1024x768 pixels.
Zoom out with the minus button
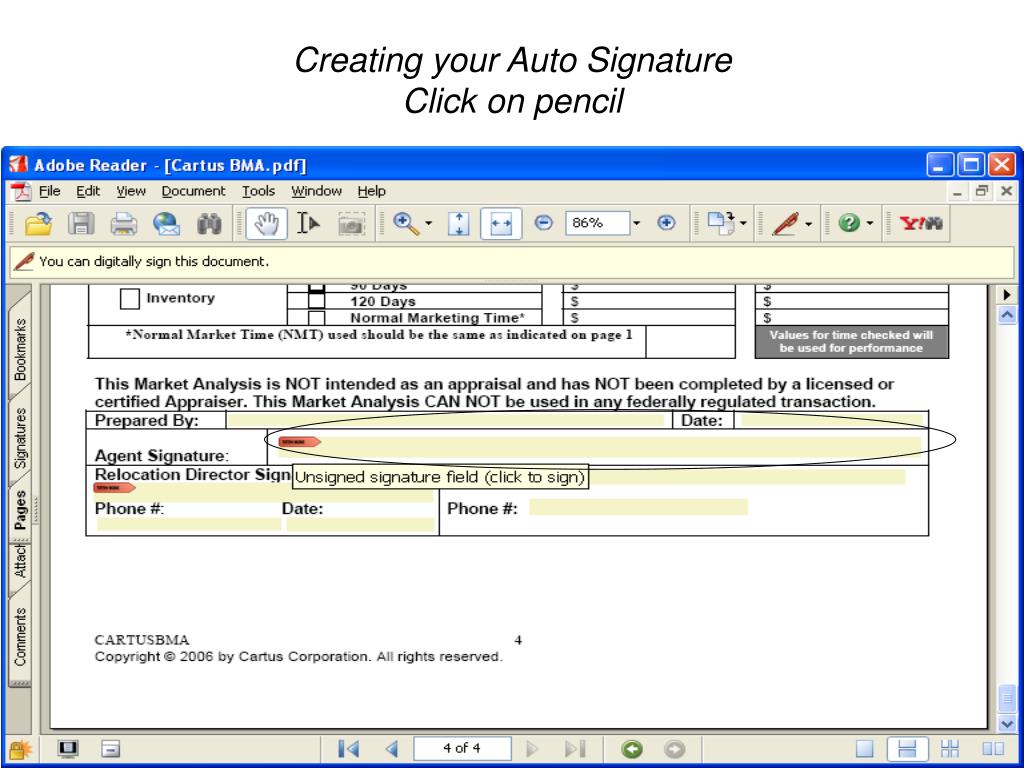(x=543, y=223)
